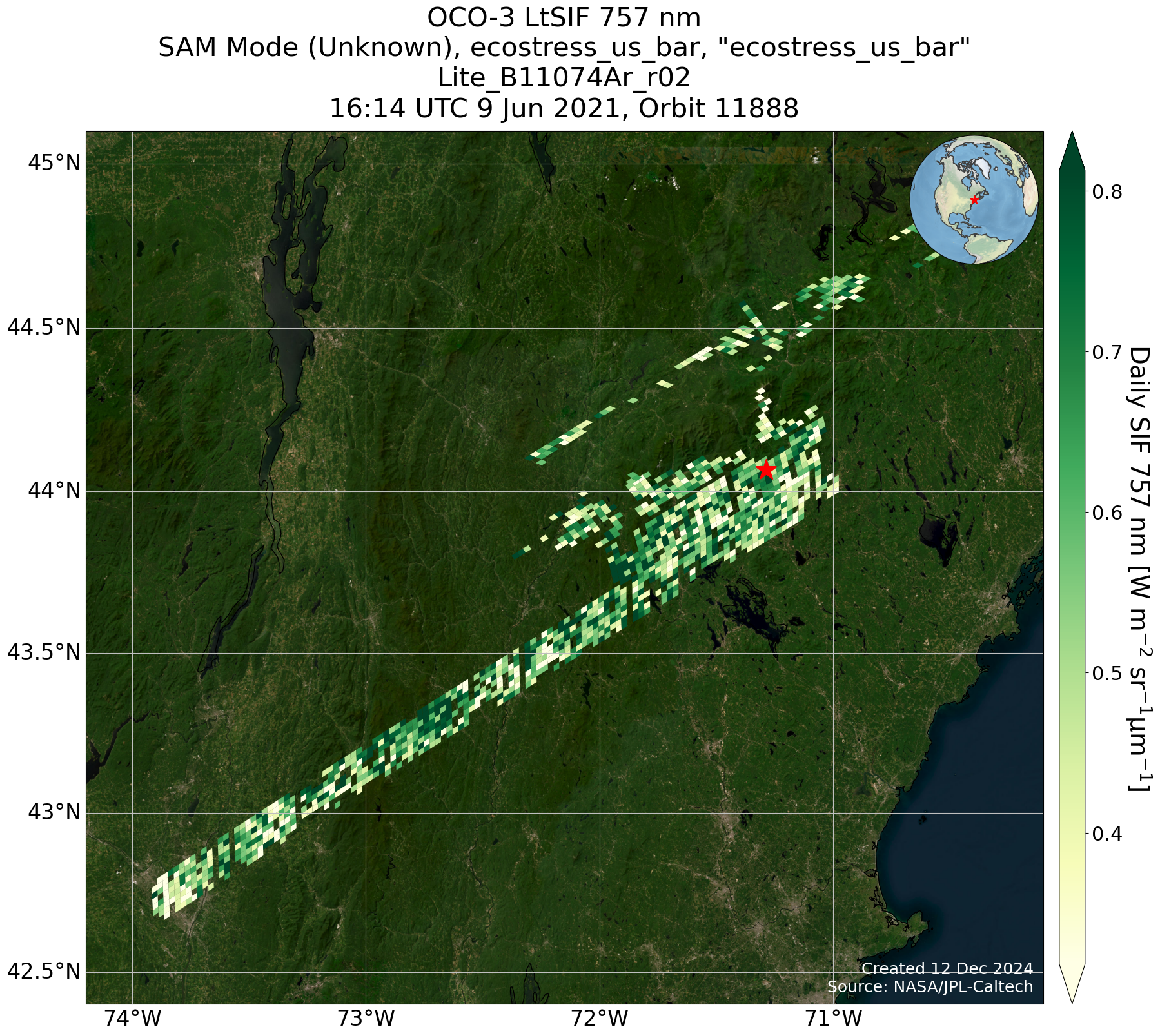Viewport: 1160px width, 1036px height.
Task: Click the colorbar tick label 0.5
Action: pyautogui.click(x=1106, y=674)
